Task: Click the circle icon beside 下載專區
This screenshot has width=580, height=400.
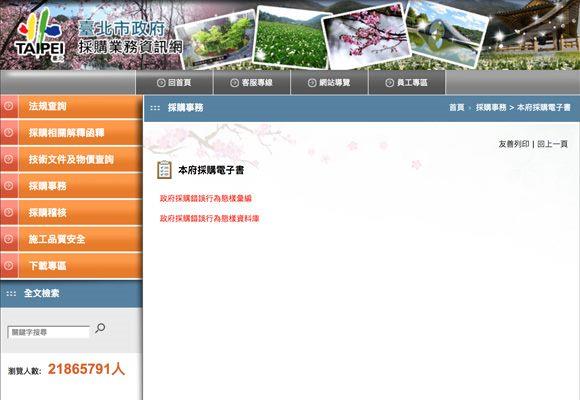Action: pyautogui.click(x=9, y=266)
